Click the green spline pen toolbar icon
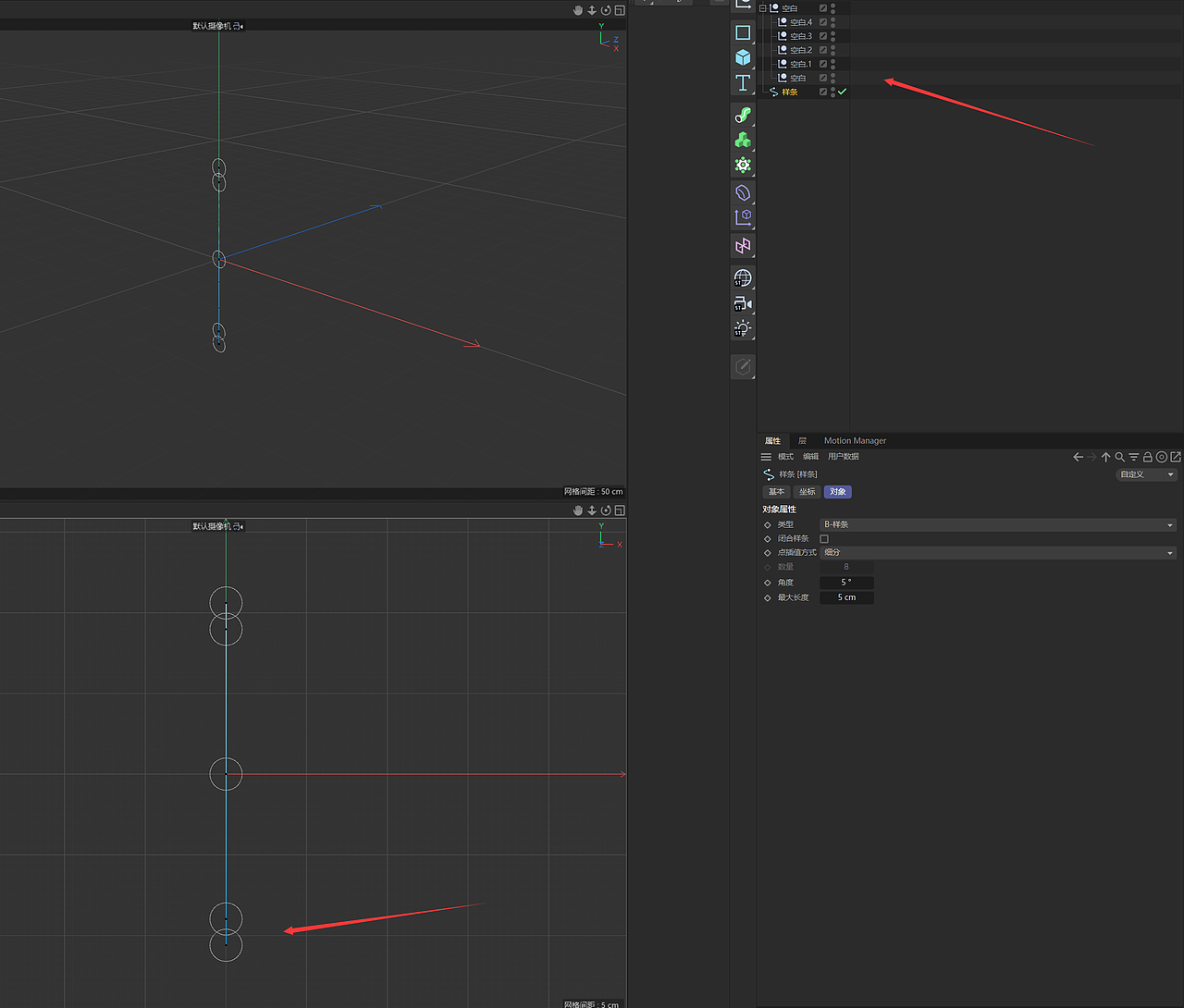1184x1008 pixels. (743, 115)
